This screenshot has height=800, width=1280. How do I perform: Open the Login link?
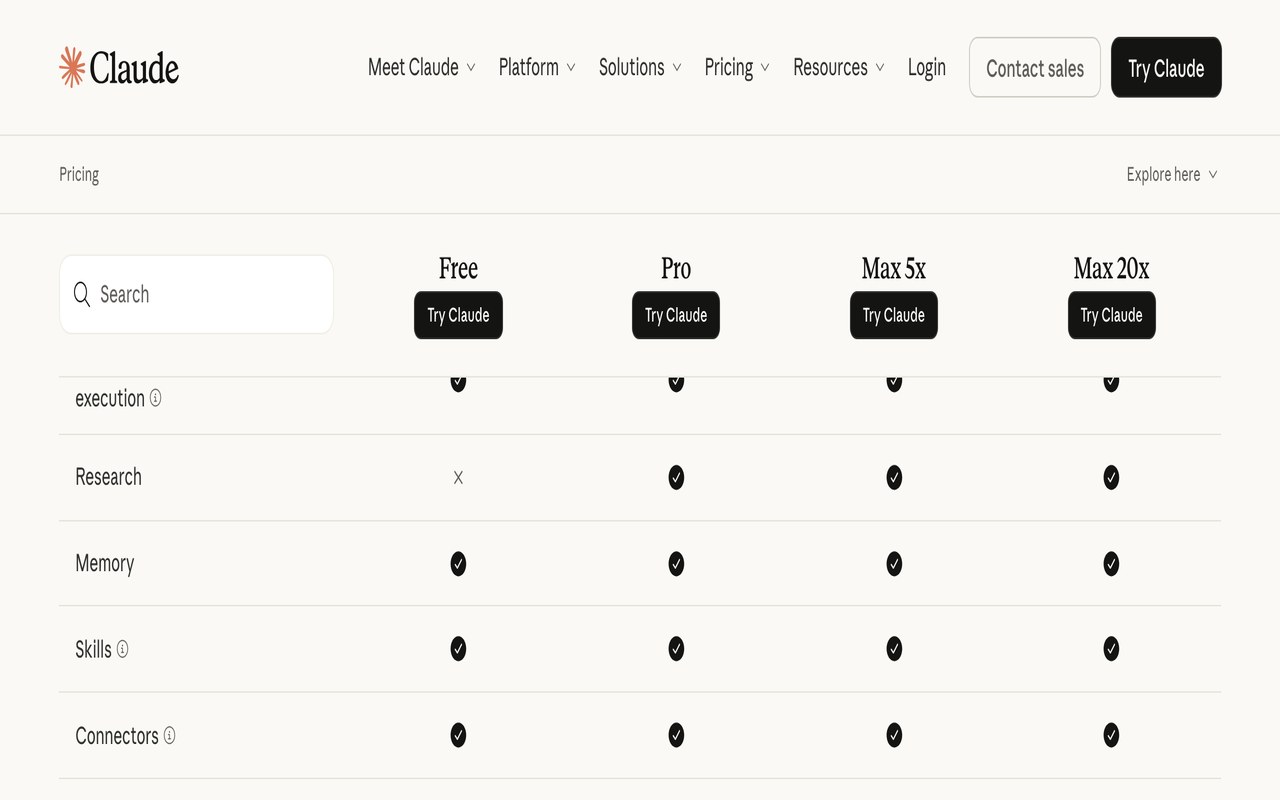click(x=927, y=67)
